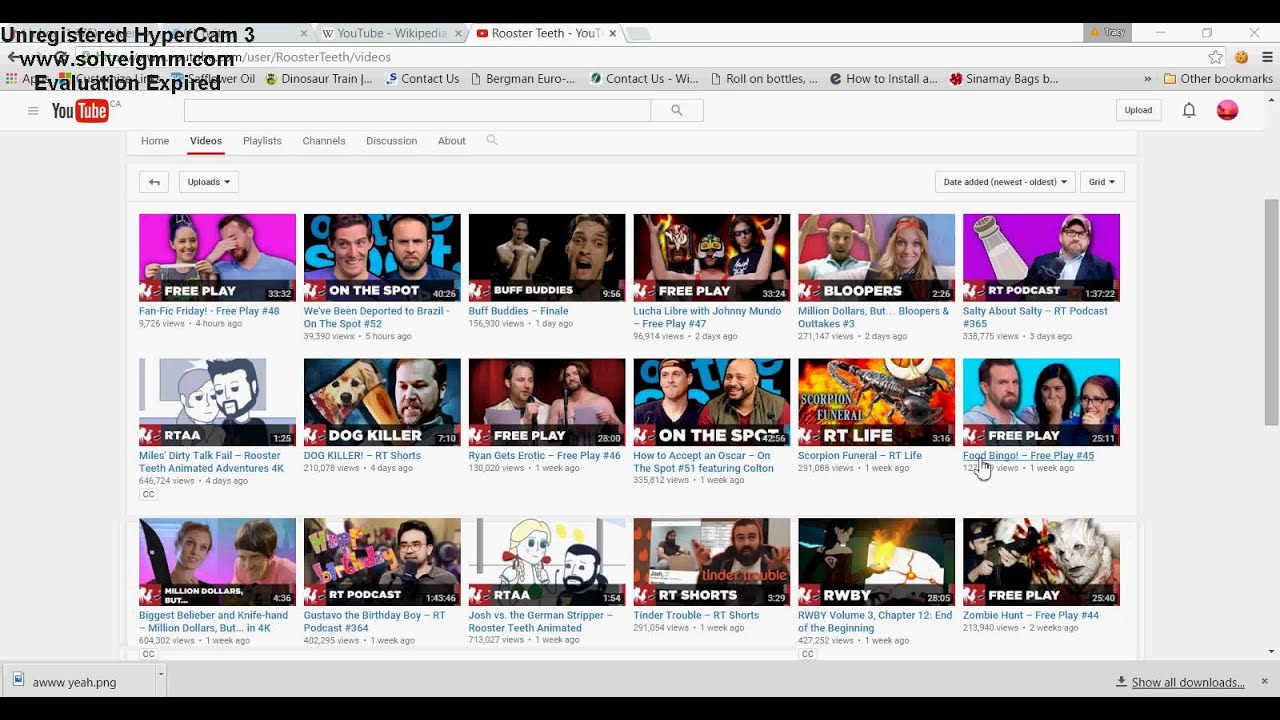This screenshot has width=1280, height=720.
Task: Click the Bloopers video thumbnail
Action: pos(876,258)
